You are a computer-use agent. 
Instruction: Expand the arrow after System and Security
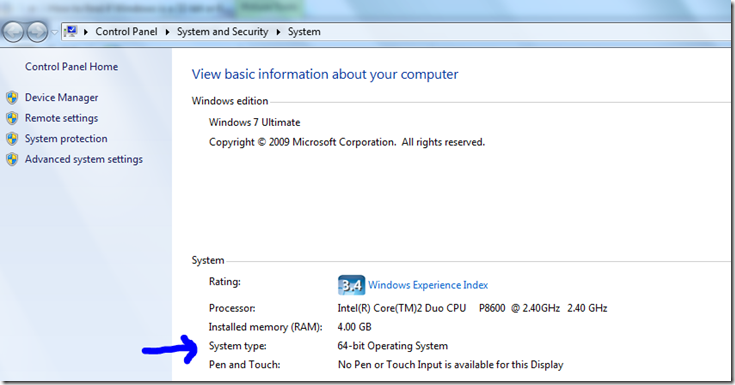point(278,32)
